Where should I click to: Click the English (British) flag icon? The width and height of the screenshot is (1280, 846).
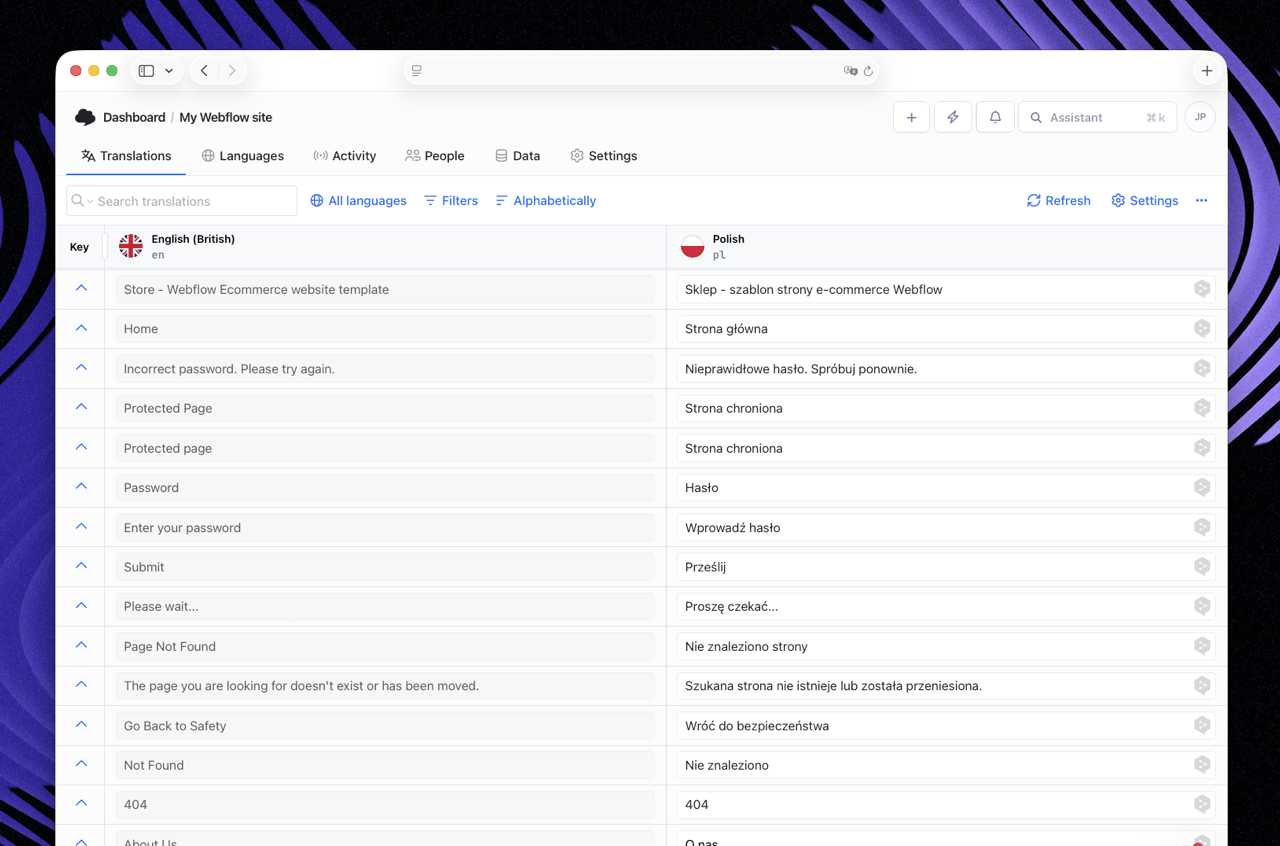click(131, 245)
